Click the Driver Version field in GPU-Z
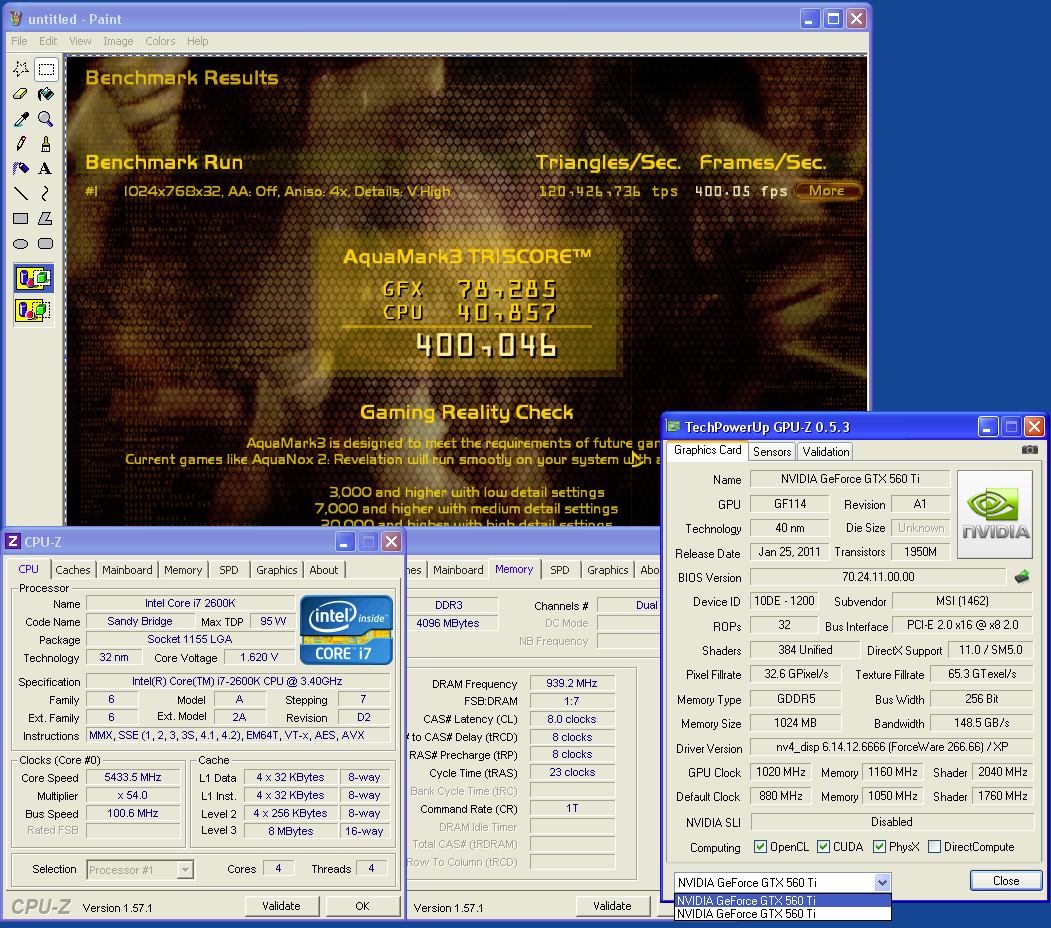Viewport: 1051px width, 928px height. pyautogui.click(x=891, y=747)
